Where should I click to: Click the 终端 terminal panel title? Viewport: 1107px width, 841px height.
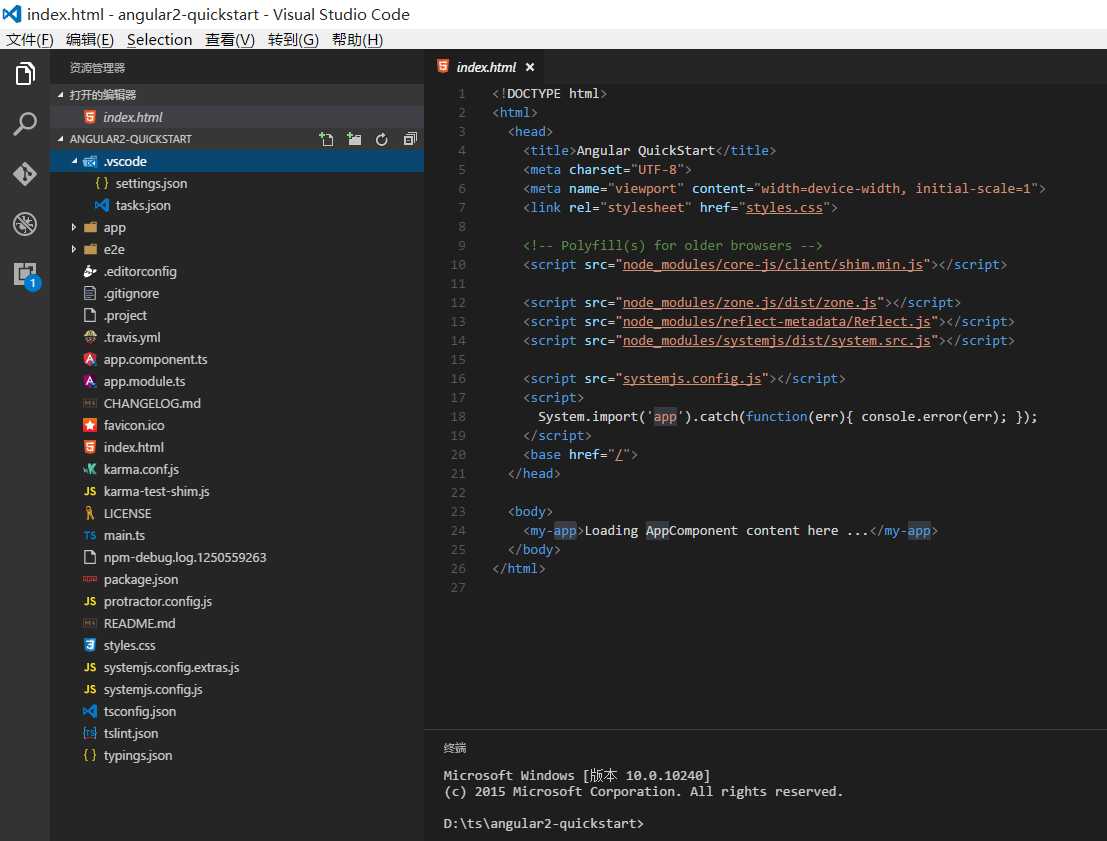tap(455, 748)
